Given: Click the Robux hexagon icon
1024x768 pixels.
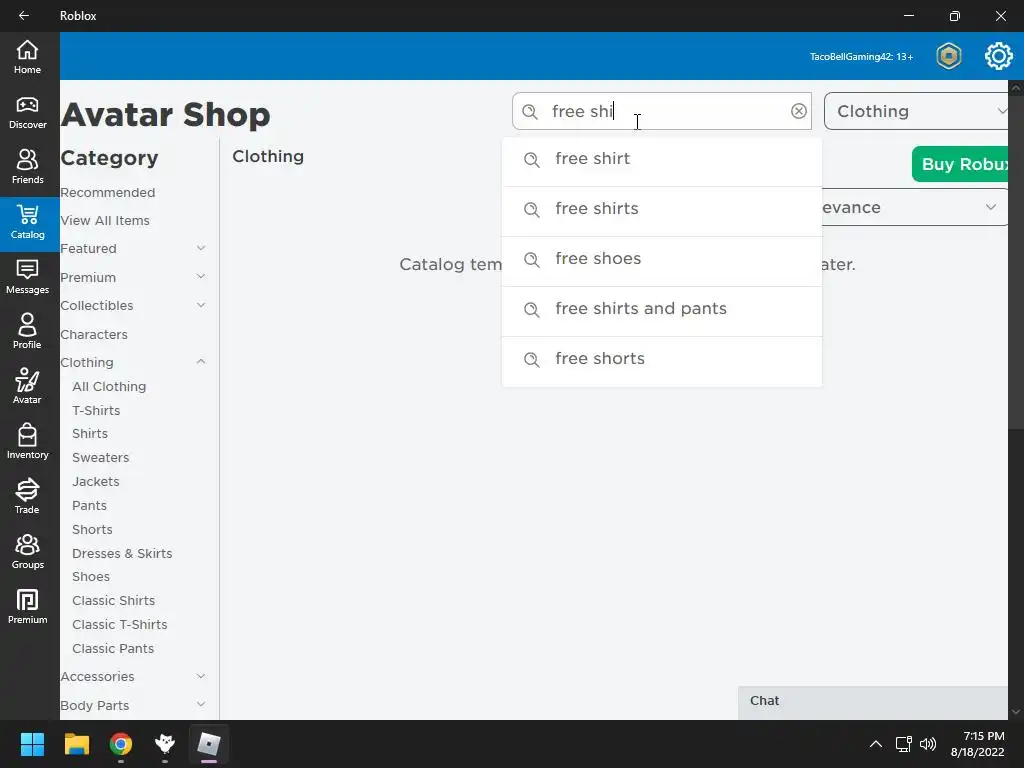Looking at the screenshot, I should pyautogui.click(x=948, y=56).
